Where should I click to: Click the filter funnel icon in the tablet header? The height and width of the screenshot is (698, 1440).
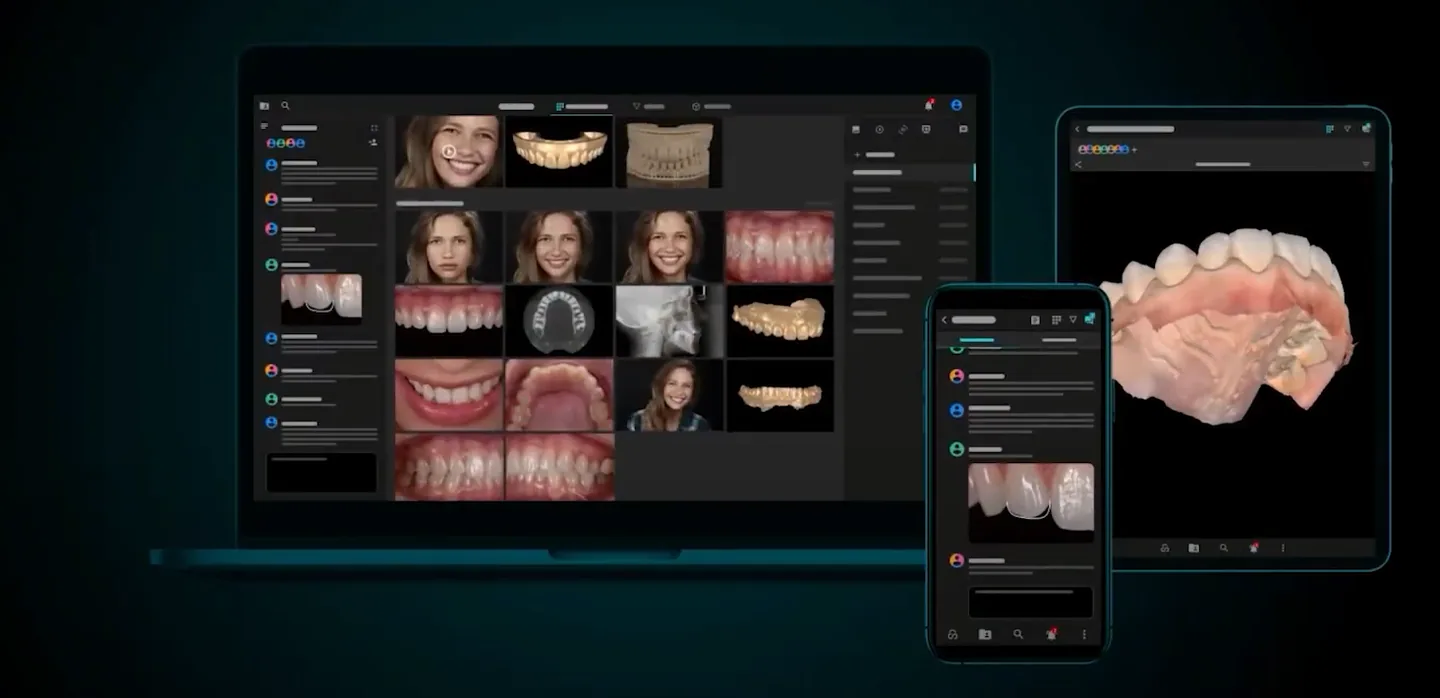1347,129
